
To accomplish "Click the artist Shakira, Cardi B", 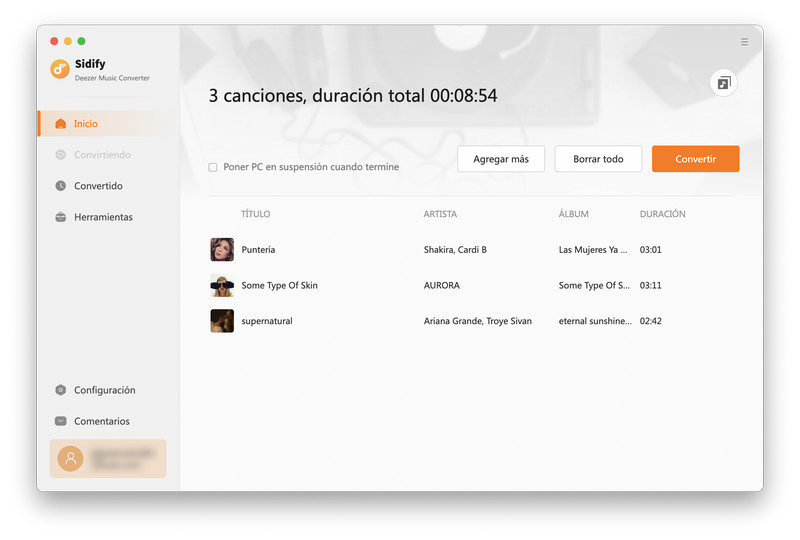I will coord(455,250).
